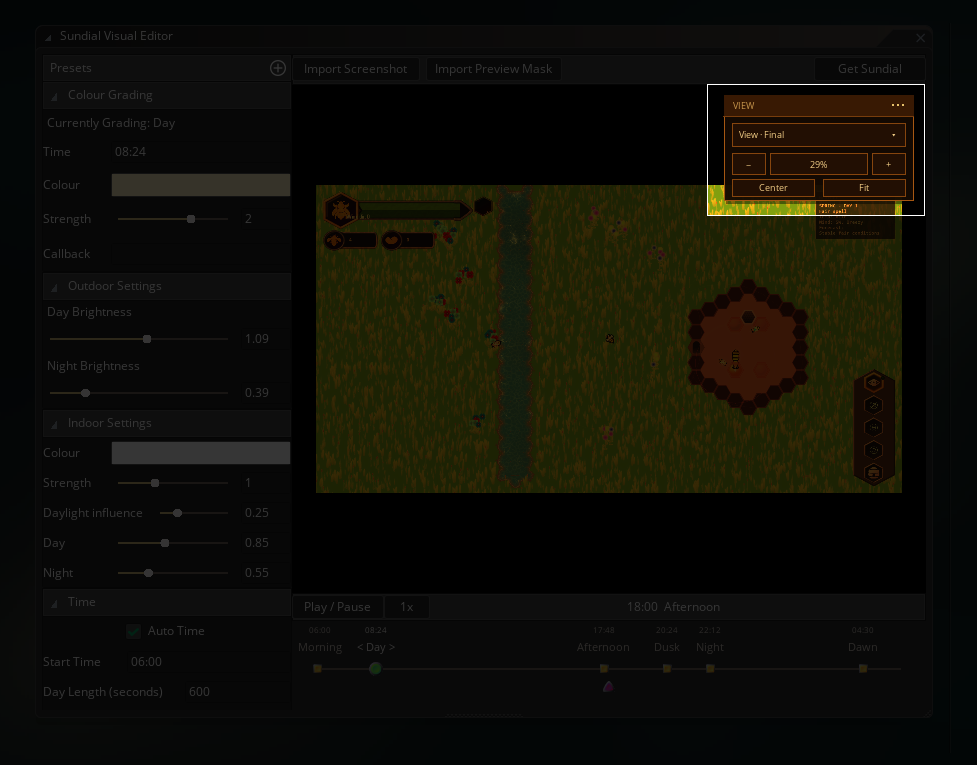Screen dimensions: 977x765
Task: Click the Day Brightness slider handle
Action: click(147, 339)
